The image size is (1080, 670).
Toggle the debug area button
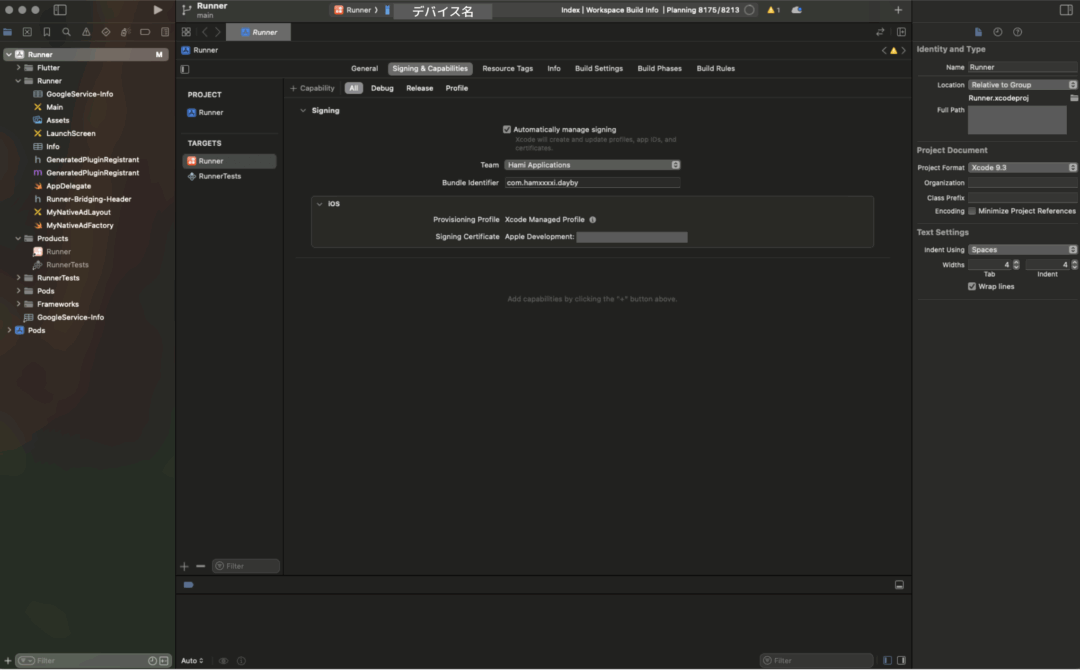[899, 585]
